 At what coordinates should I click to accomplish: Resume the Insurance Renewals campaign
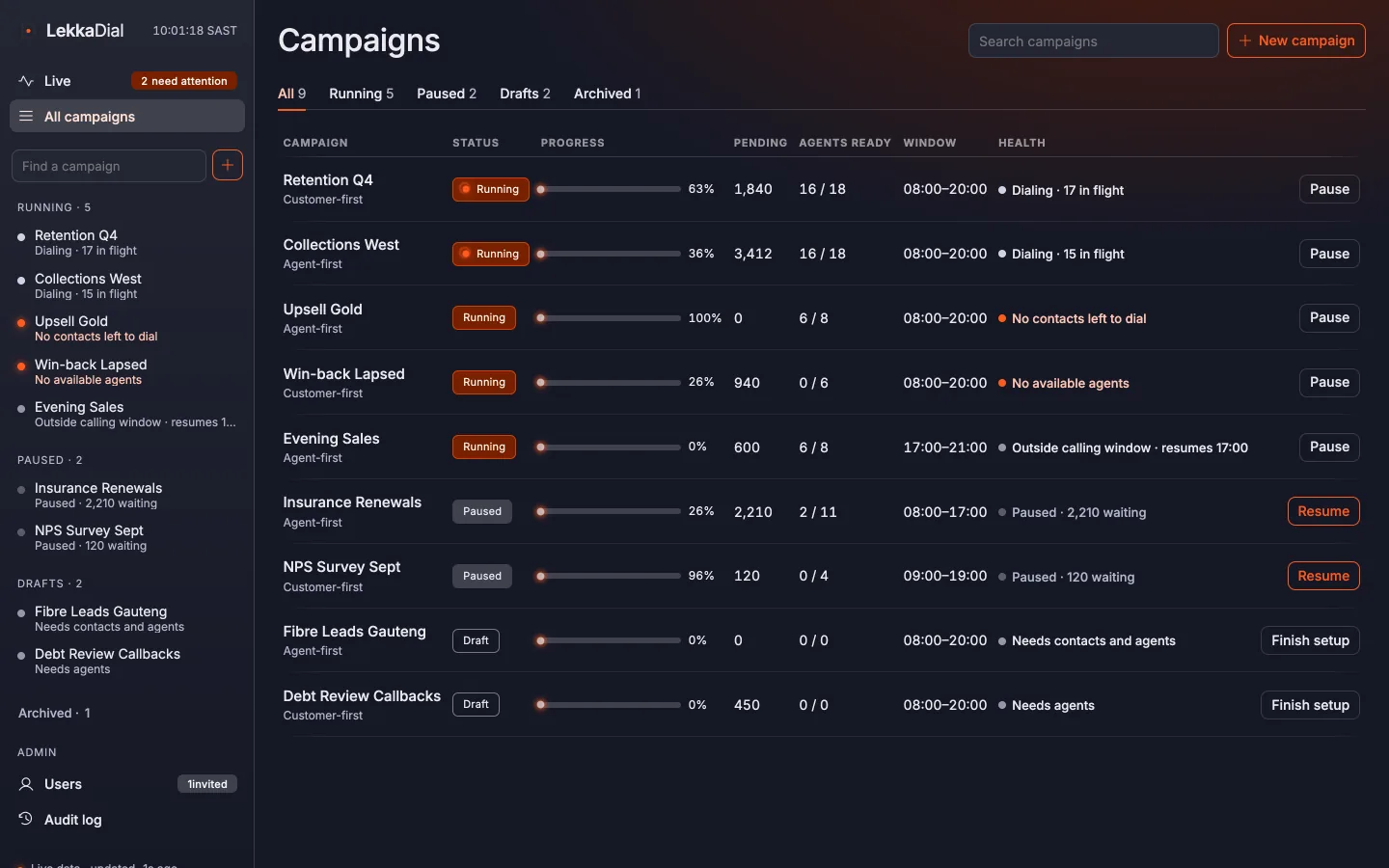point(1323,511)
